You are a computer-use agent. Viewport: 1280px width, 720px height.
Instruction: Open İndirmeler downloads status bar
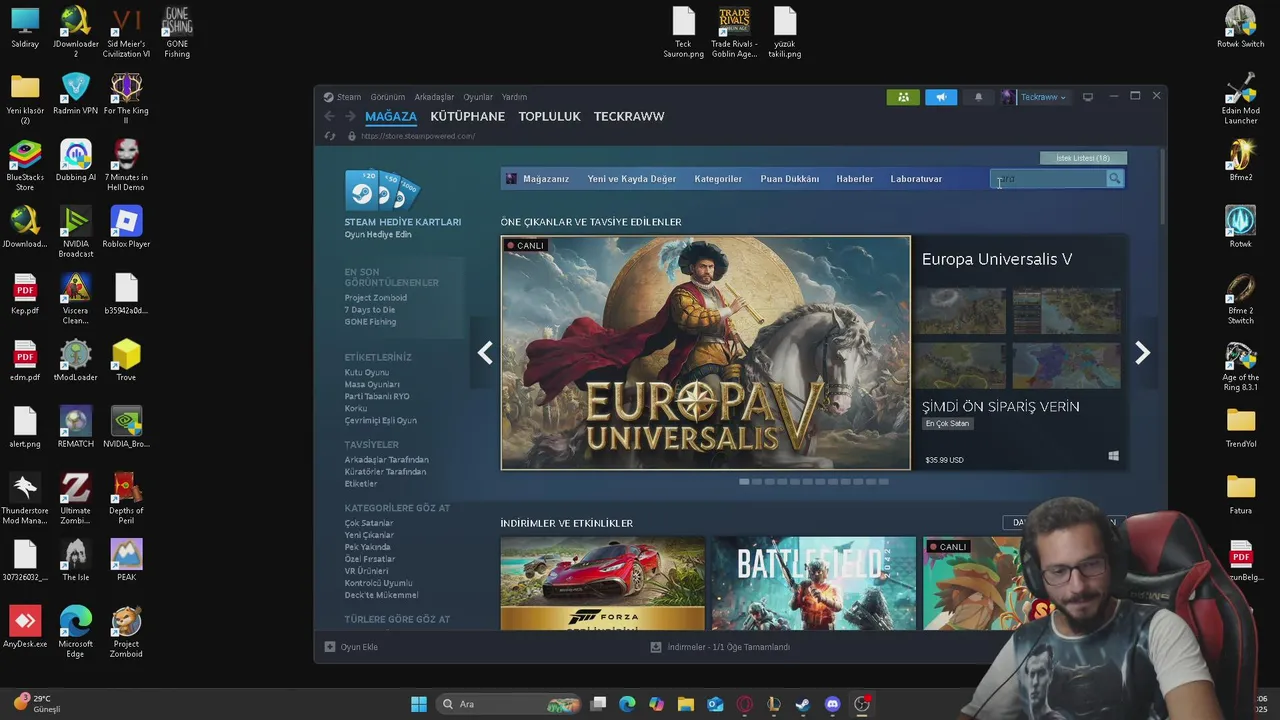[720, 647]
